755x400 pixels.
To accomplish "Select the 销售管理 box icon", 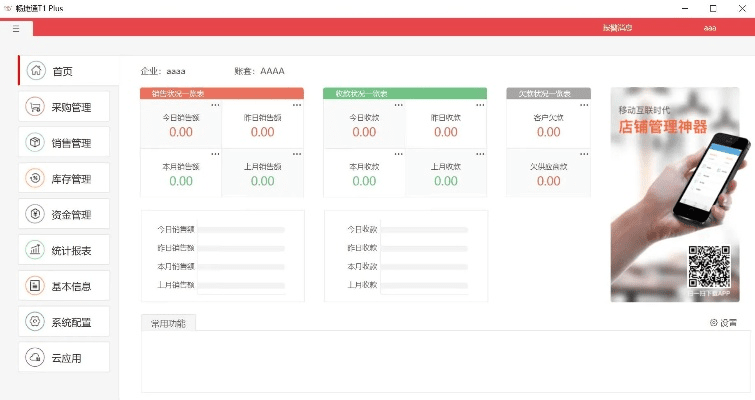I will point(36,143).
